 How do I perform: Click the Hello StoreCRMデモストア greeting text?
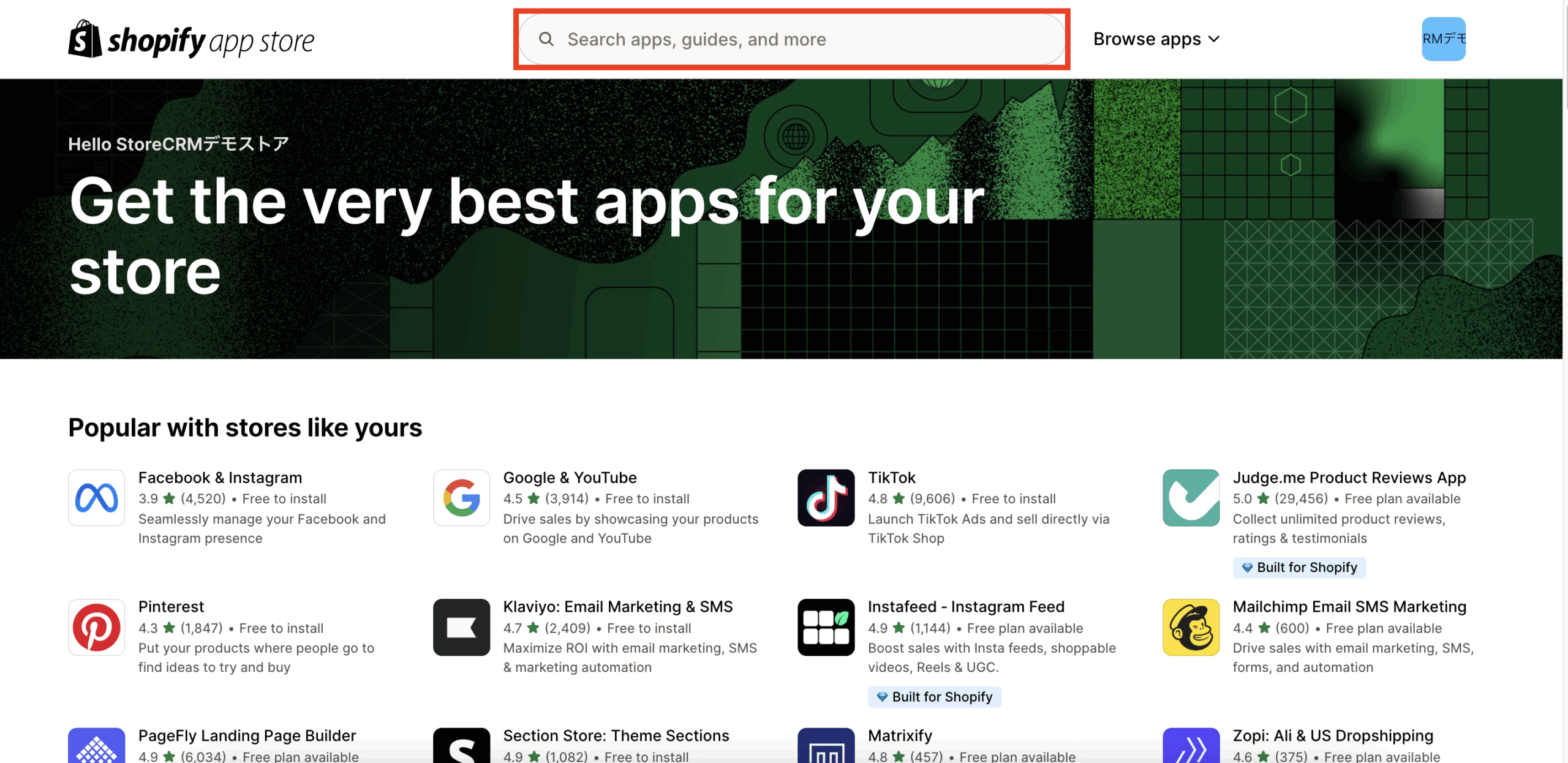178,144
